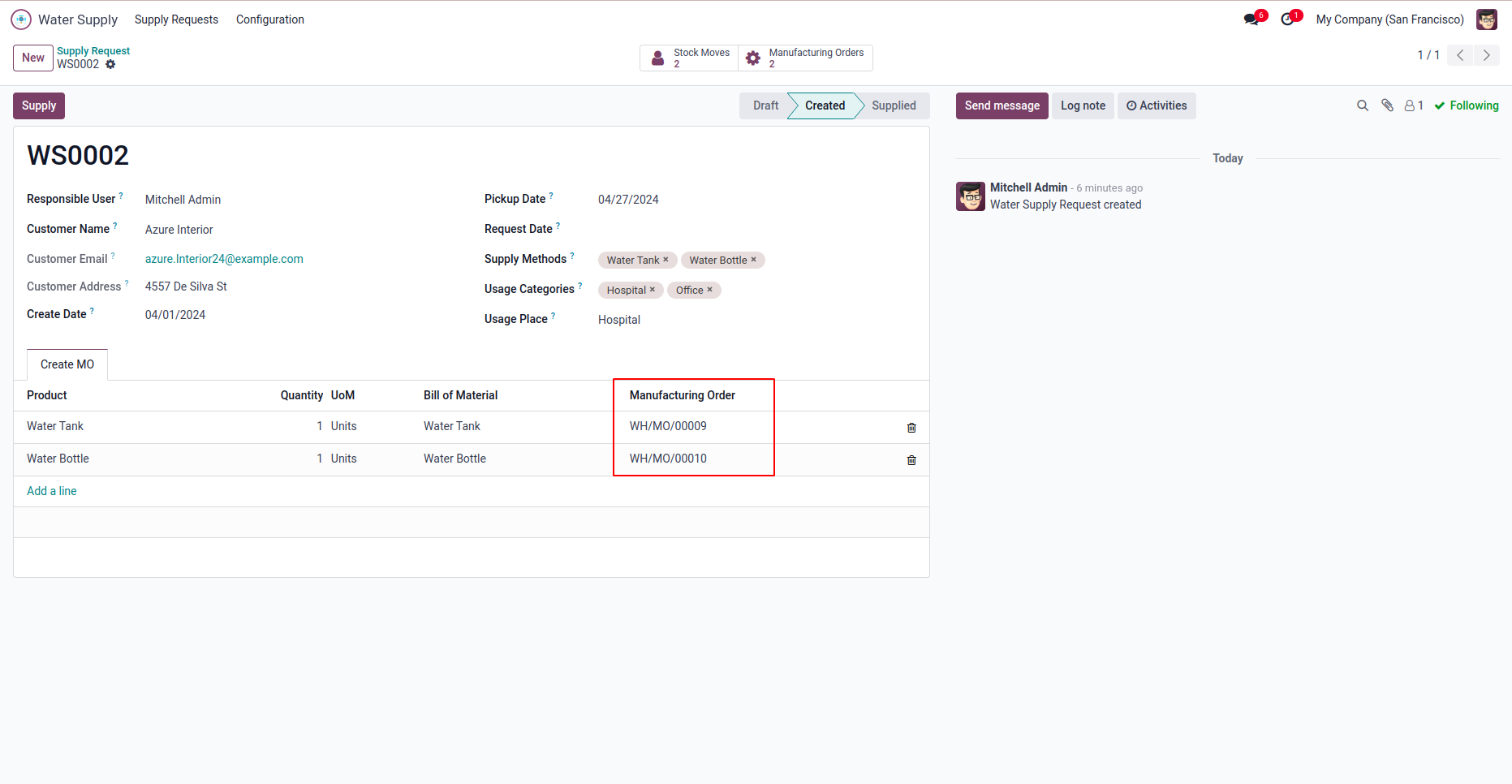Select the Water Tank product cell

tap(55, 426)
